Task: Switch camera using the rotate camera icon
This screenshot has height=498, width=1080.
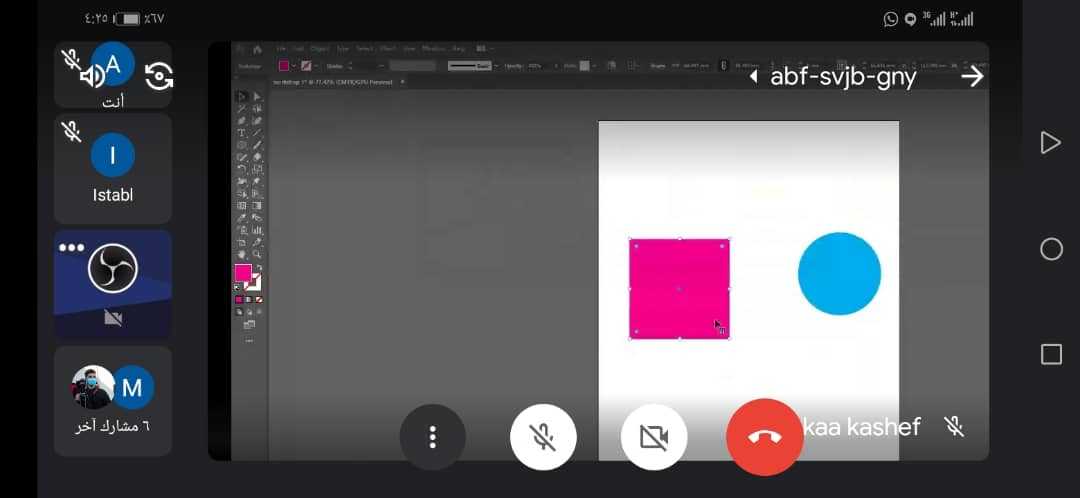Action: tap(159, 76)
